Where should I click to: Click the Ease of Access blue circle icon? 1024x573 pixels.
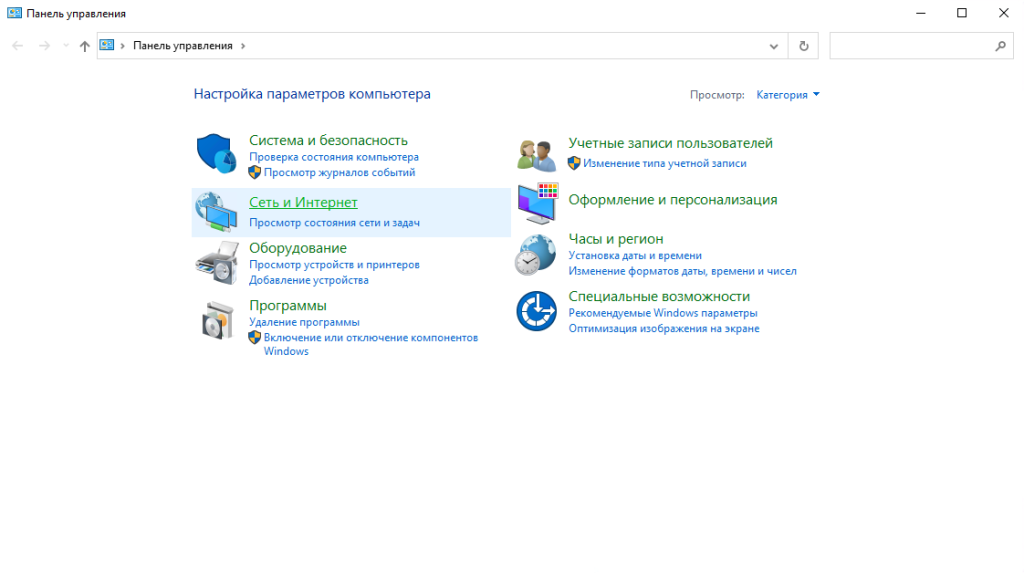click(536, 311)
